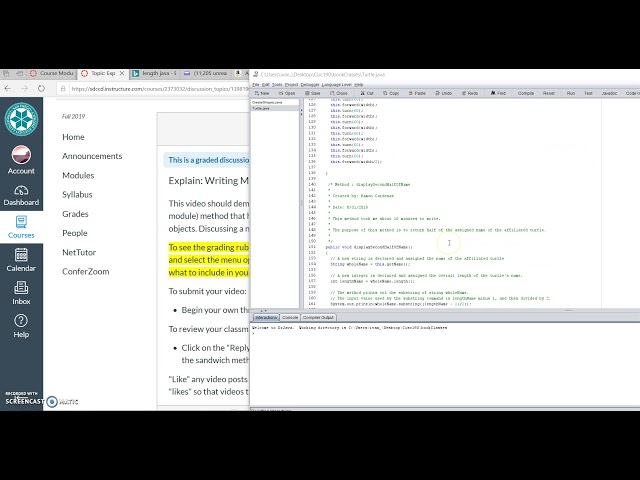The width and height of the screenshot is (640, 480).
Task: Click the Fall 2019 term label
Action: coord(73,116)
